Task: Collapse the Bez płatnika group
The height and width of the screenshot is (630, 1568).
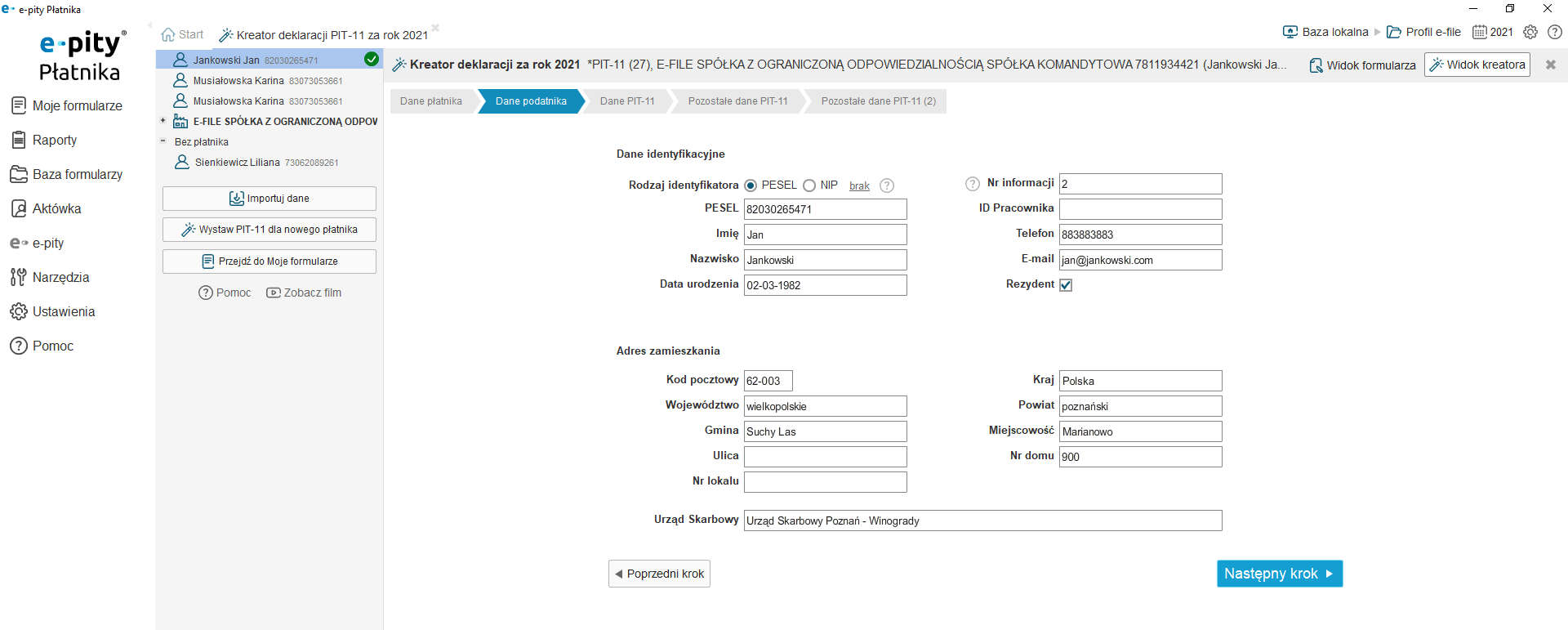Action: click(163, 141)
